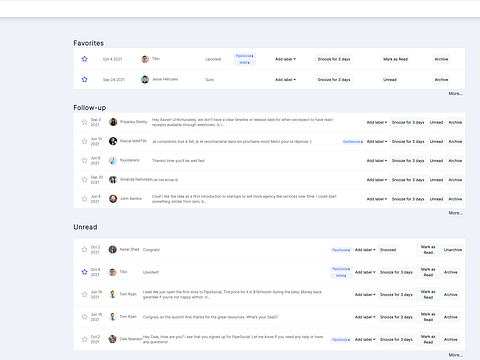480x360 pixels.
Task: Open Add label dropdown for Priyanka Shetty
Action: 377,122
